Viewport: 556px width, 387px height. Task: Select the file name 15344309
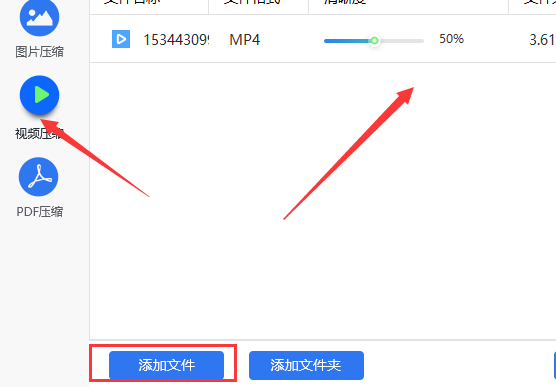coord(176,40)
